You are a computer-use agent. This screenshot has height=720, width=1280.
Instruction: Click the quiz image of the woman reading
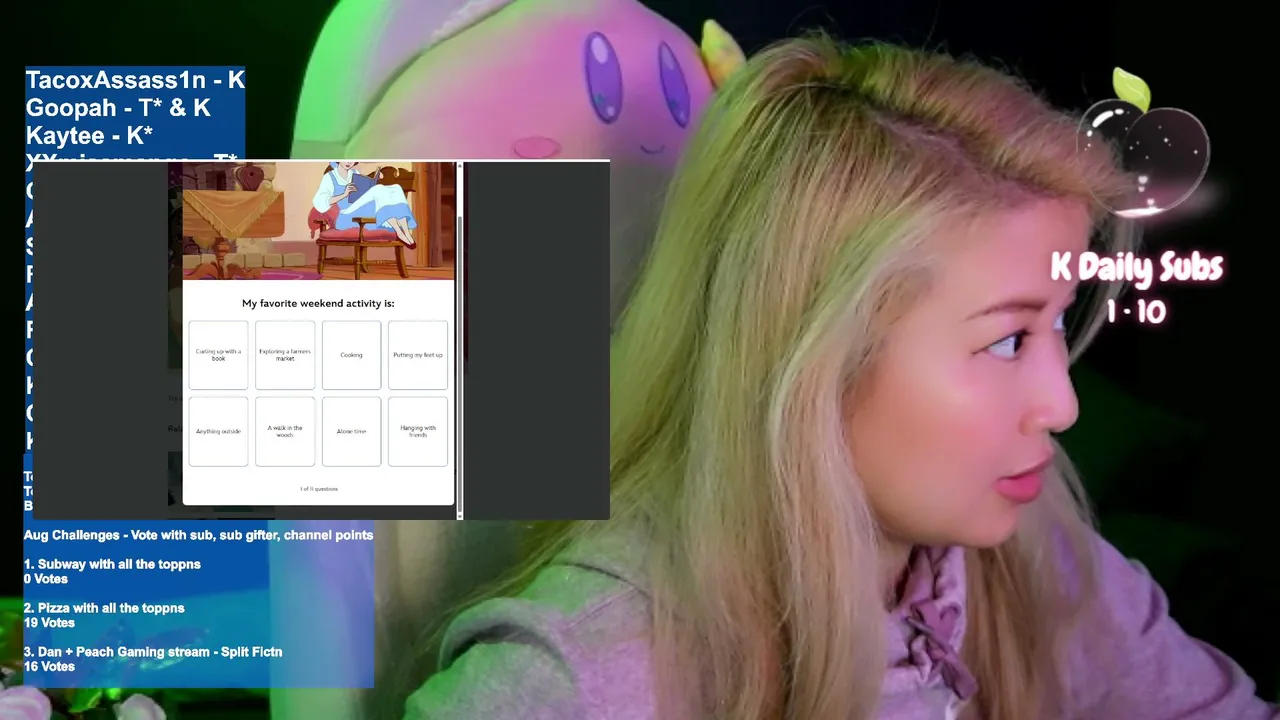point(318,221)
